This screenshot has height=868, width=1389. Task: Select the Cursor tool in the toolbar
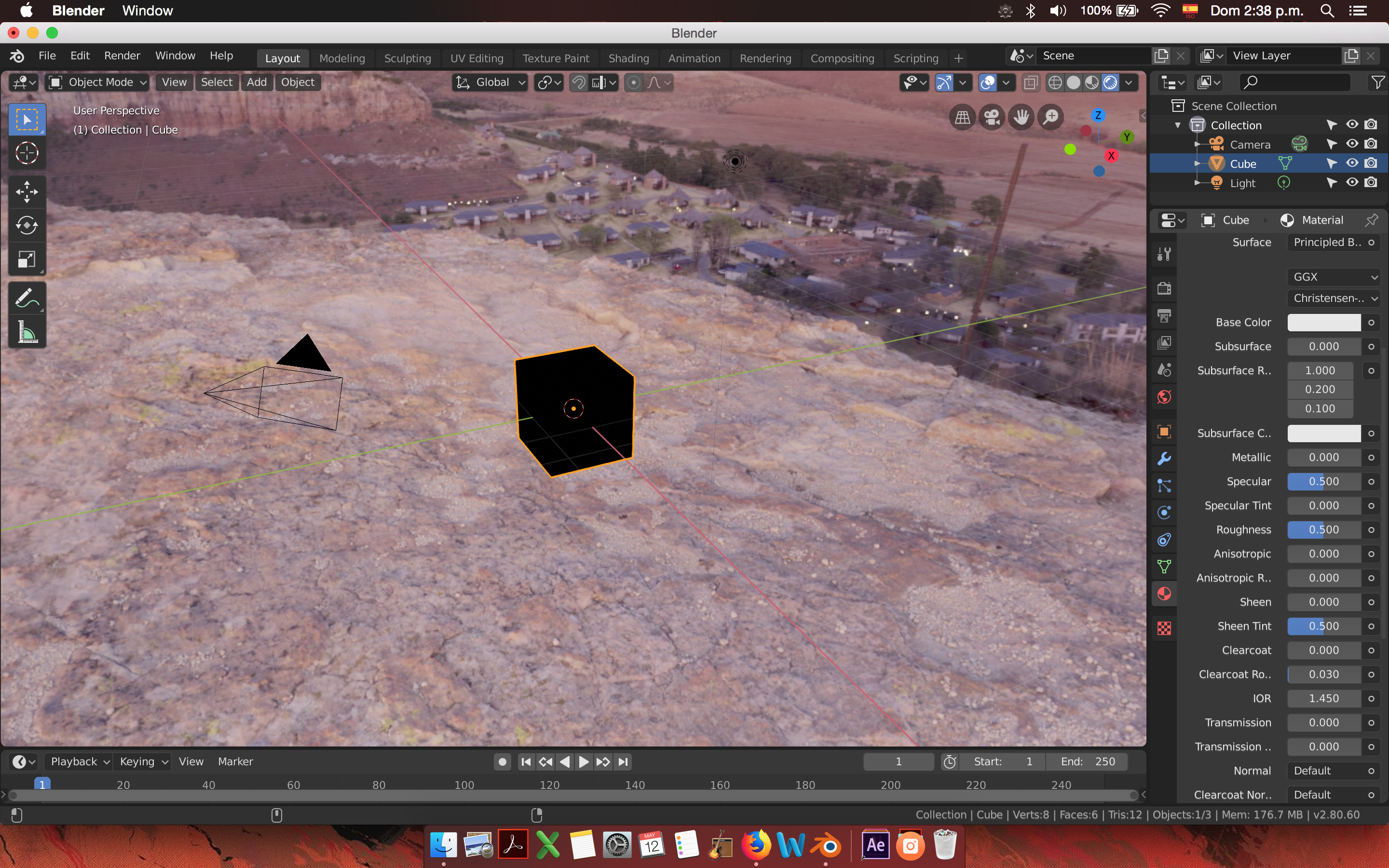point(27,153)
